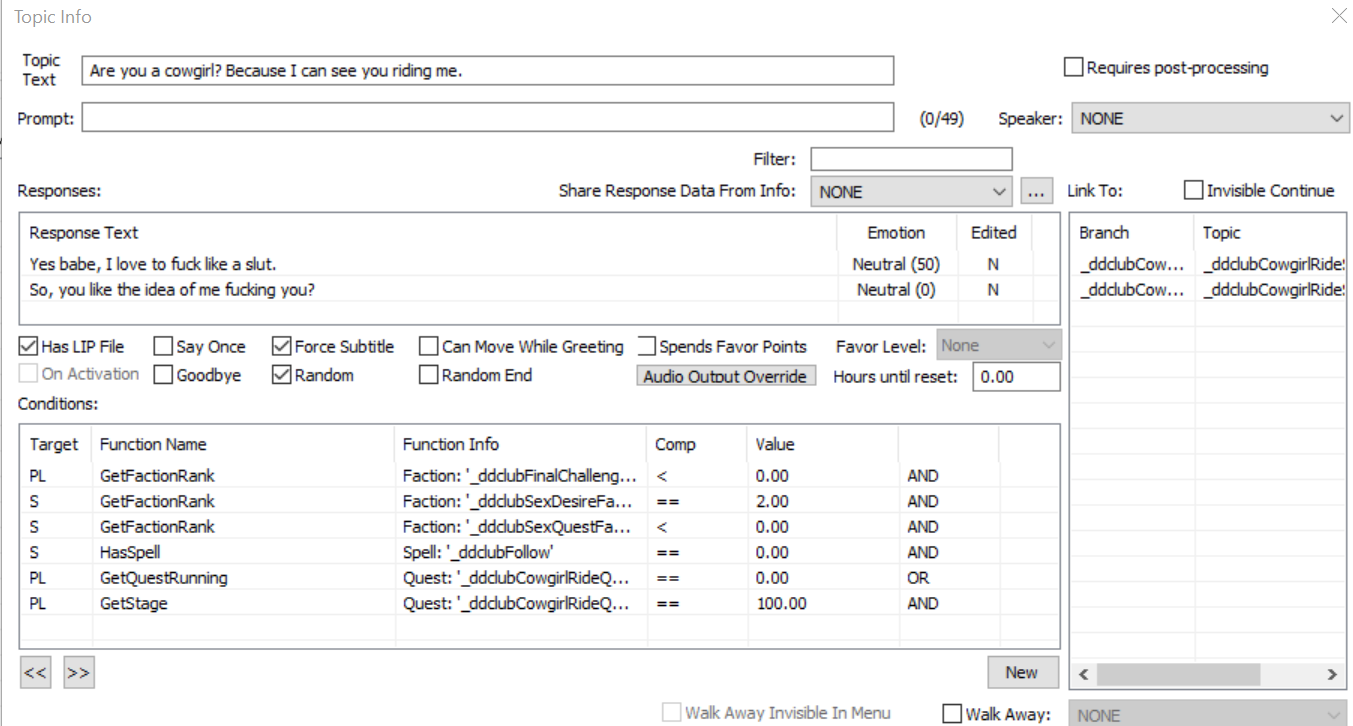Click the New condition button
The height and width of the screenshot is (726, 1353).
pos(1022,673)
